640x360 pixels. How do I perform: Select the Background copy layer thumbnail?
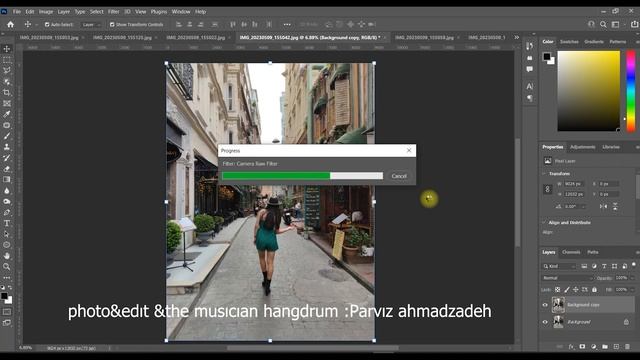pos(558,305)
